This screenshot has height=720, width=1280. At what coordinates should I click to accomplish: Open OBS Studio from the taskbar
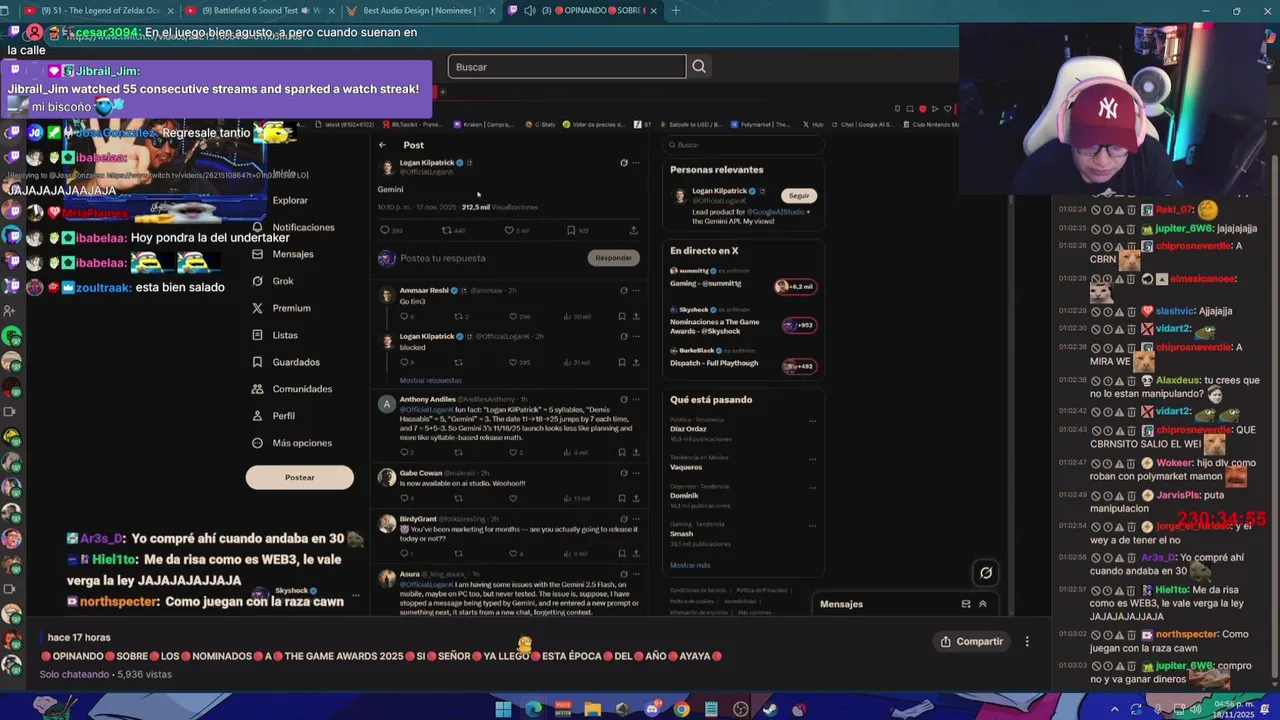click(x=741, y=709)
